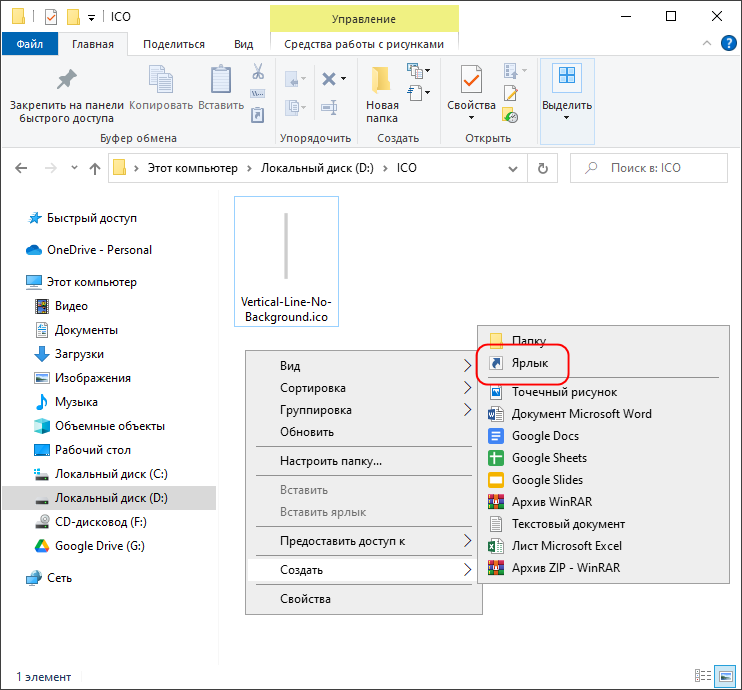Click the Easy access icon
Viewport: 742px width, 690px height.
(x=415, y=93)
